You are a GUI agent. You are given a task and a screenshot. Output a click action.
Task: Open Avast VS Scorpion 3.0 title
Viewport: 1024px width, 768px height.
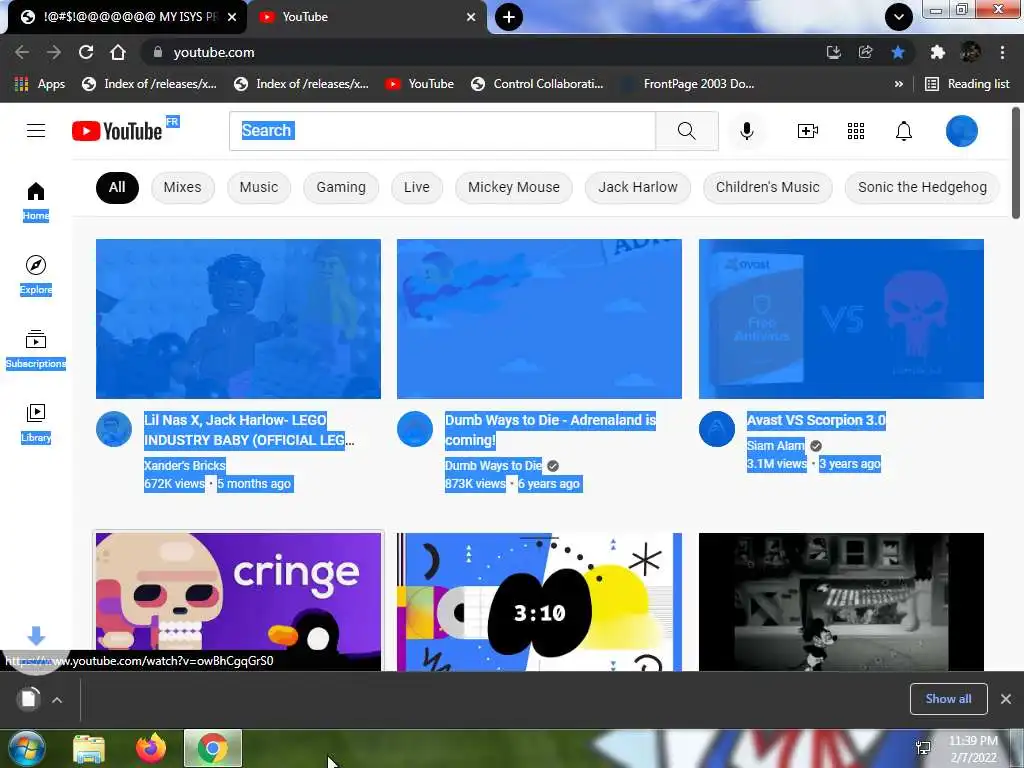(816, 420)
